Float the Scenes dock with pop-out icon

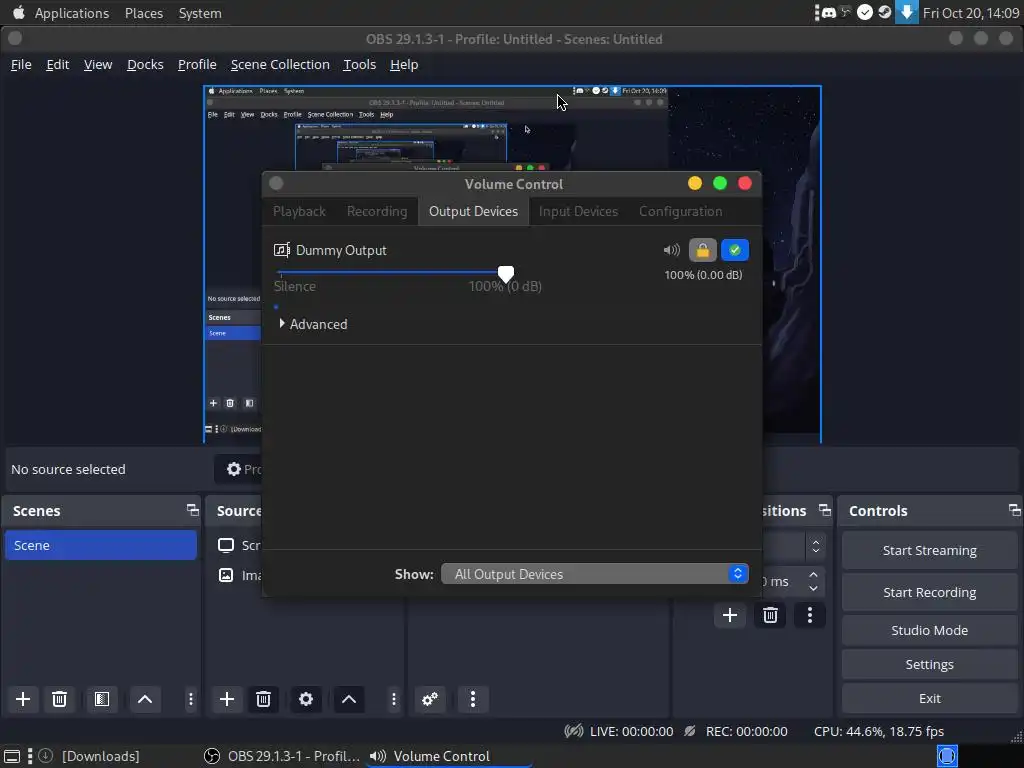coord(192,510)
